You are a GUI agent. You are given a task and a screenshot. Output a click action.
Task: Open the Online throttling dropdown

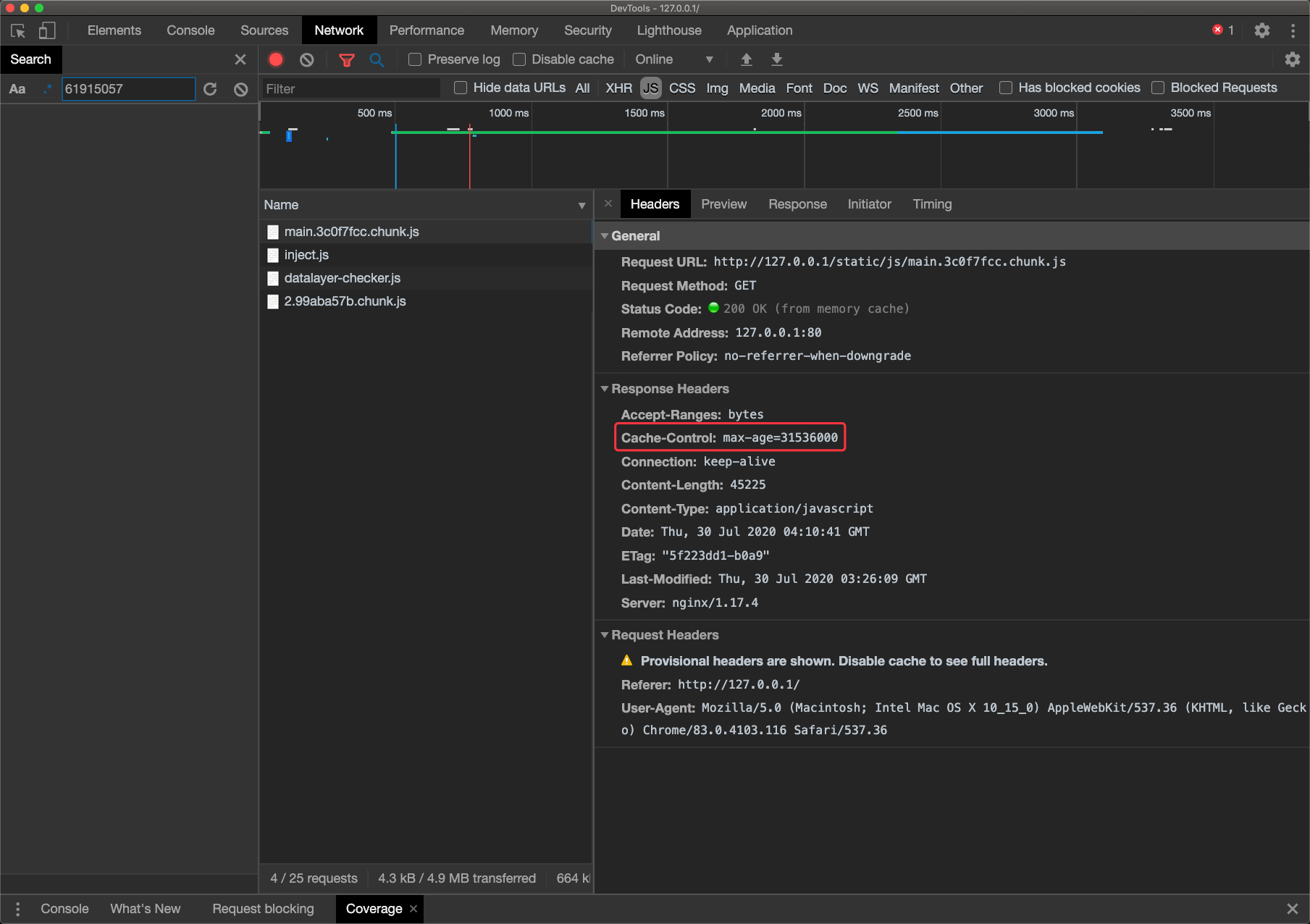[673, 59]
